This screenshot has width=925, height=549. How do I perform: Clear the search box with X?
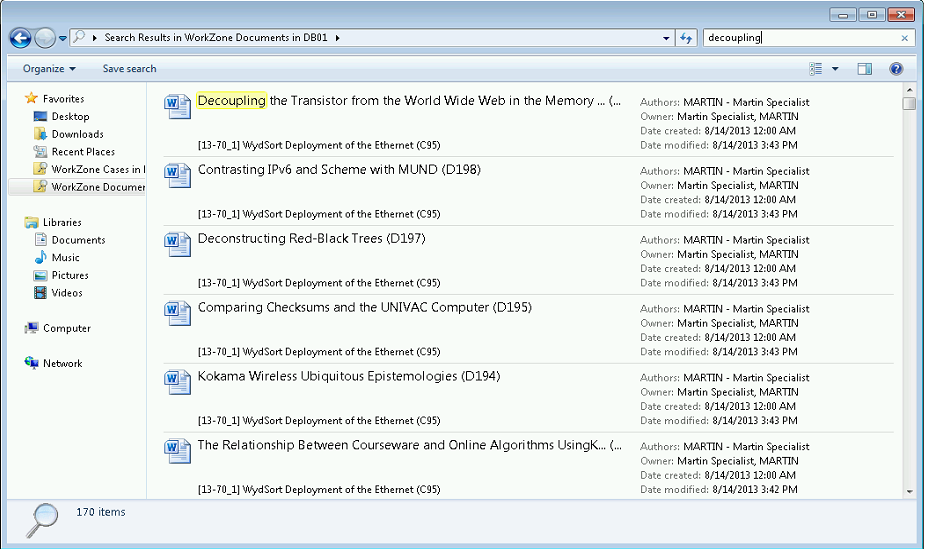point(905,38)
